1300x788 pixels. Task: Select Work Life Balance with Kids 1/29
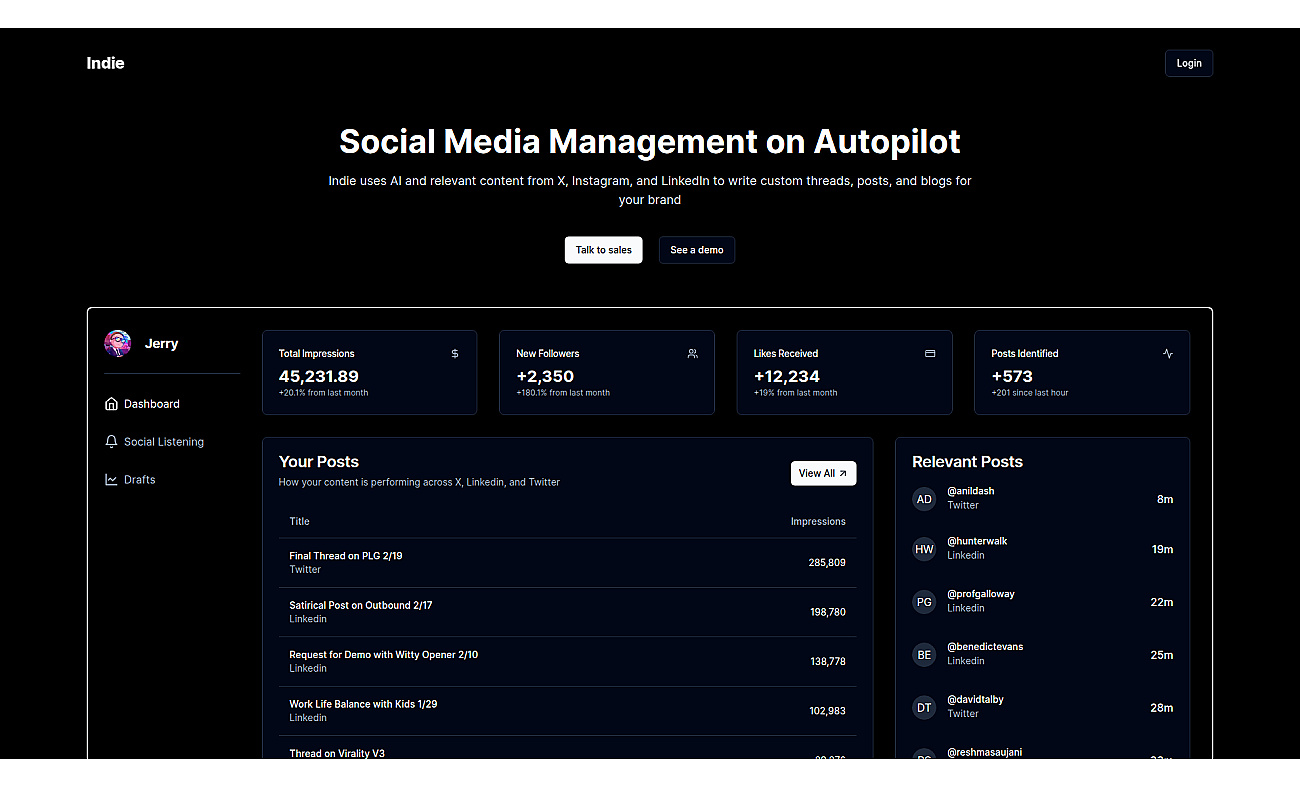click(363, 704)
